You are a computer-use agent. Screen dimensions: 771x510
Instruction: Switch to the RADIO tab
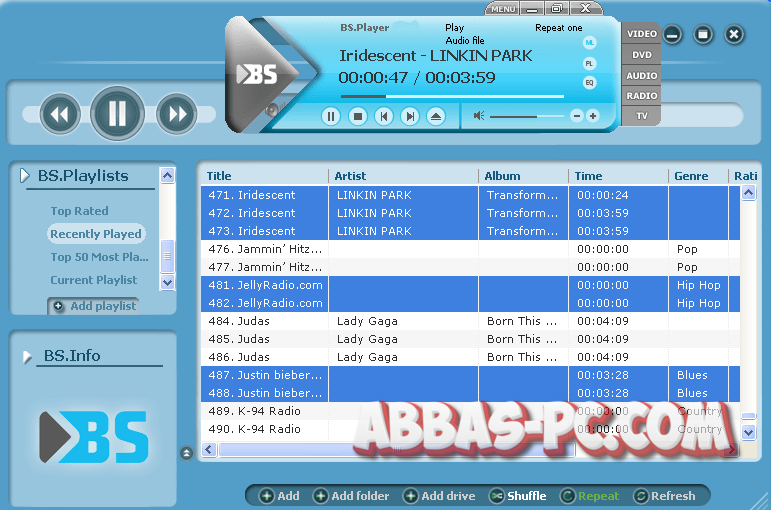[641, 96]
